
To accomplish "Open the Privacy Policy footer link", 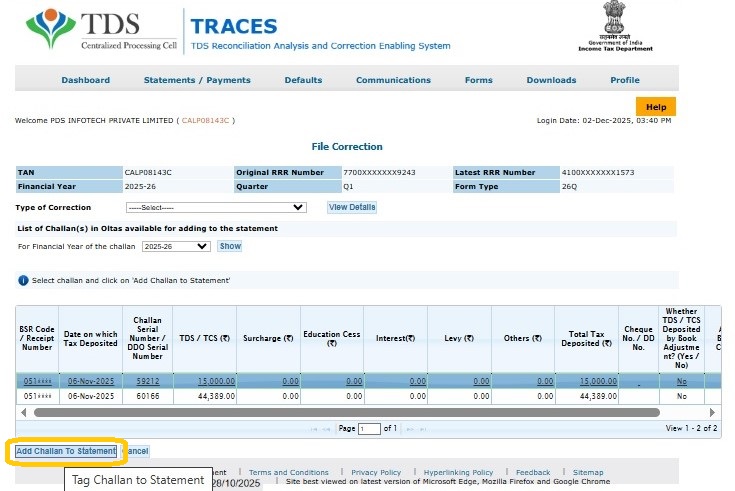I will tap(376, 472).
